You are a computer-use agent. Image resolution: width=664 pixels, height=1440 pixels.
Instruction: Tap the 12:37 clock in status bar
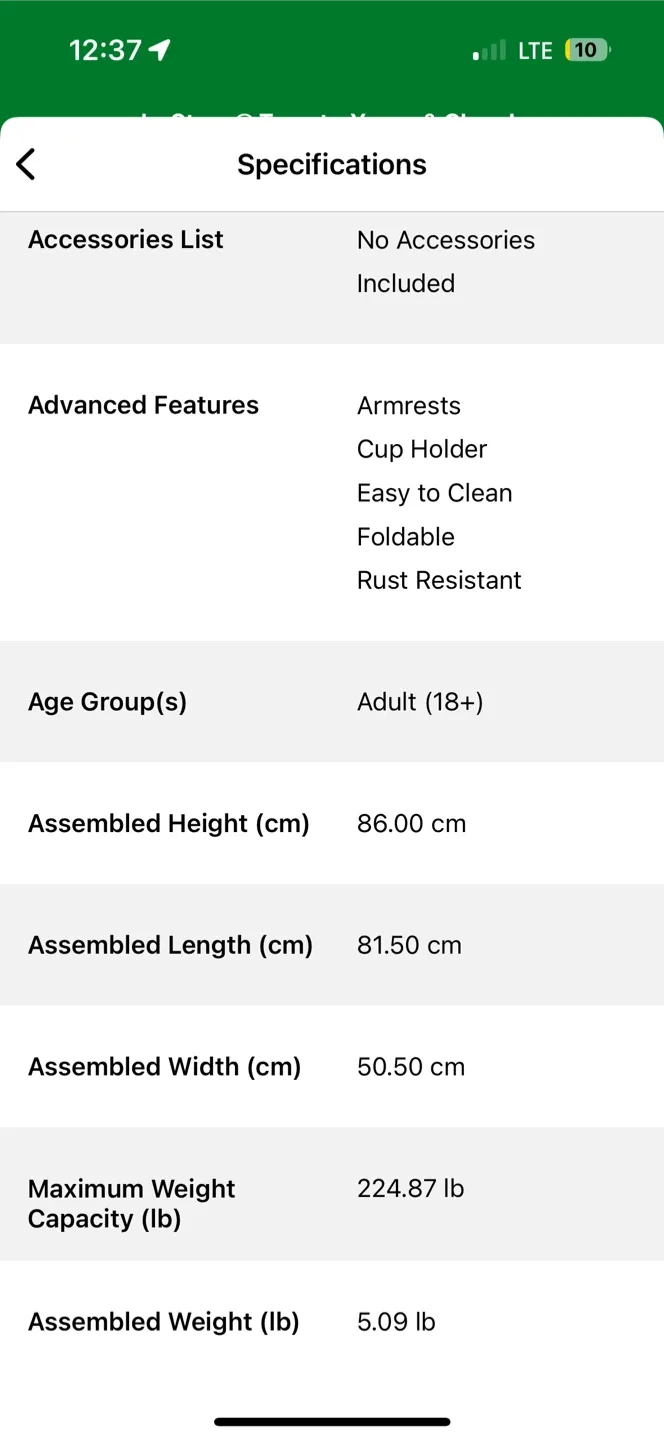(105, 50)
